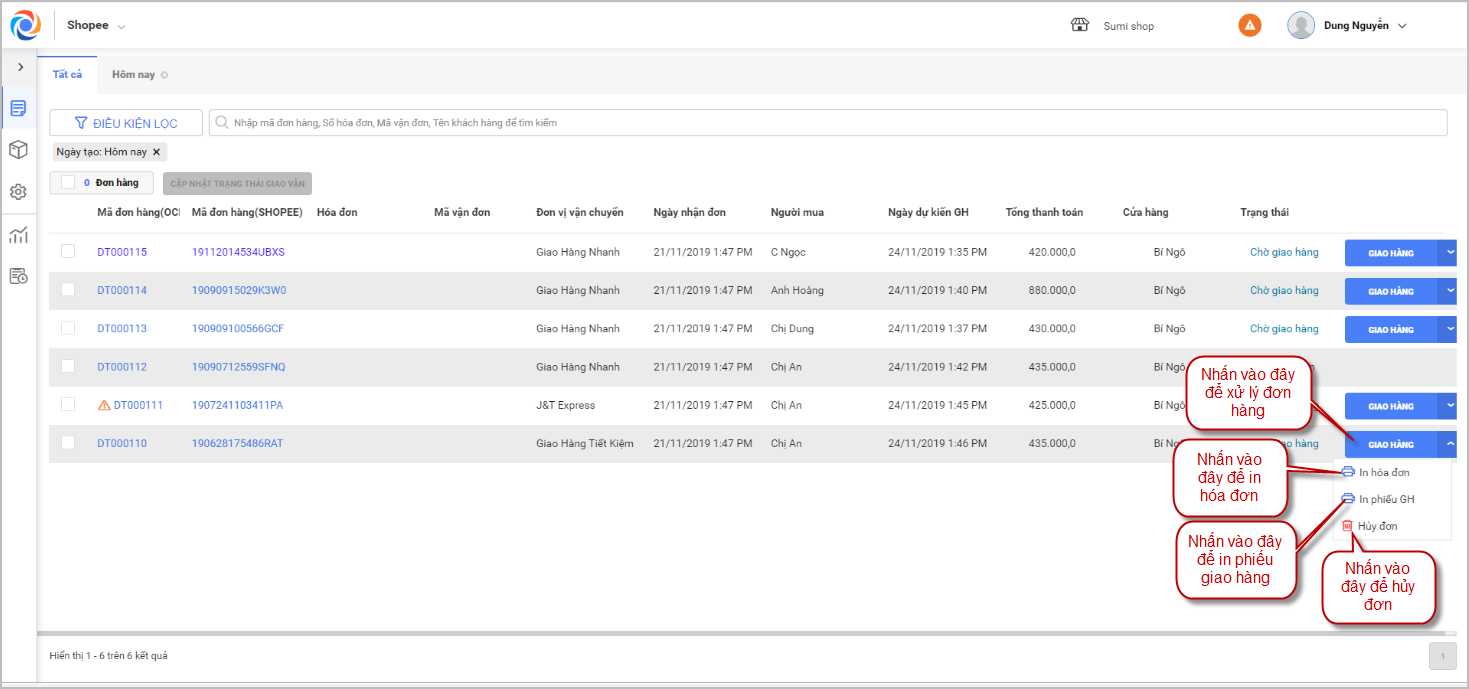Click the ĐIỀU KIỆN LỌC filter button

(126, 123)
